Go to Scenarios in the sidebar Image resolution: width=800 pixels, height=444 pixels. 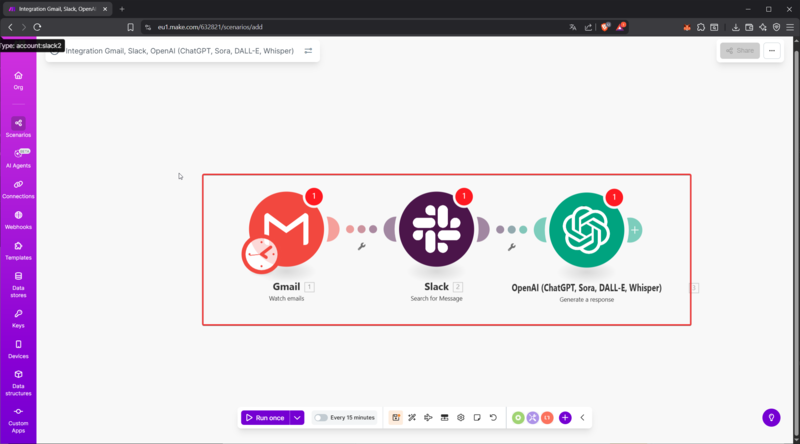[18, 127]
